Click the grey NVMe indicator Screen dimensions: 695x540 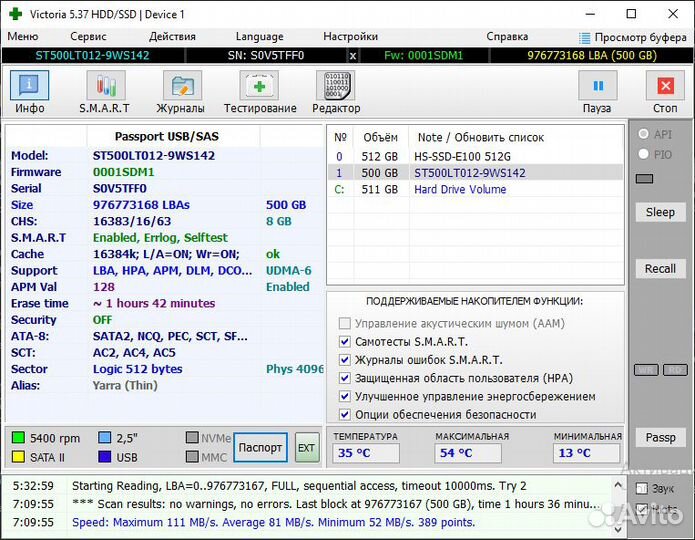(x=192, y=438)
